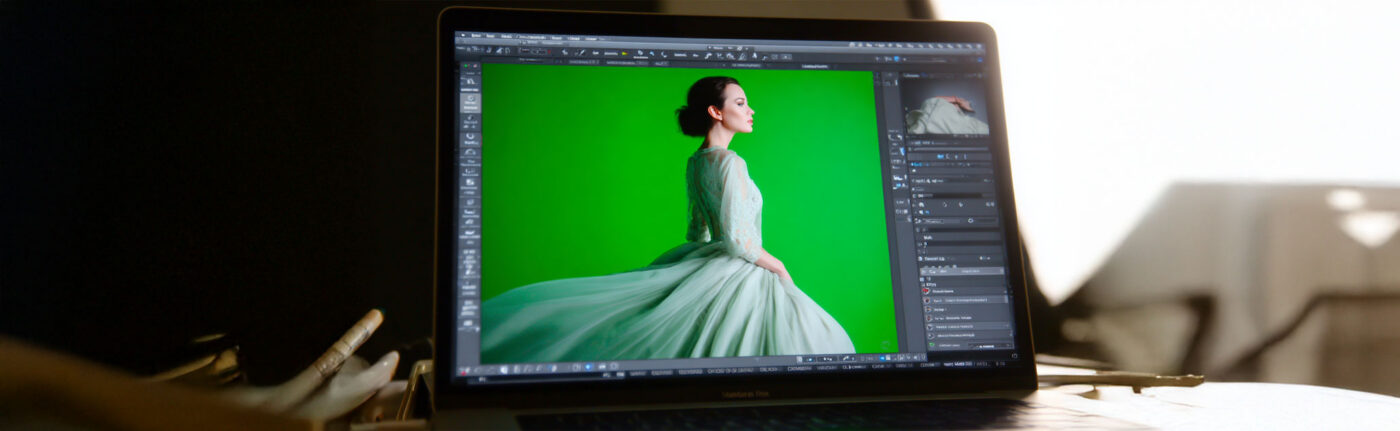
Task: Click the topmost tool in left toolbar
Action: pyautogui.click(x=470, y=80)
